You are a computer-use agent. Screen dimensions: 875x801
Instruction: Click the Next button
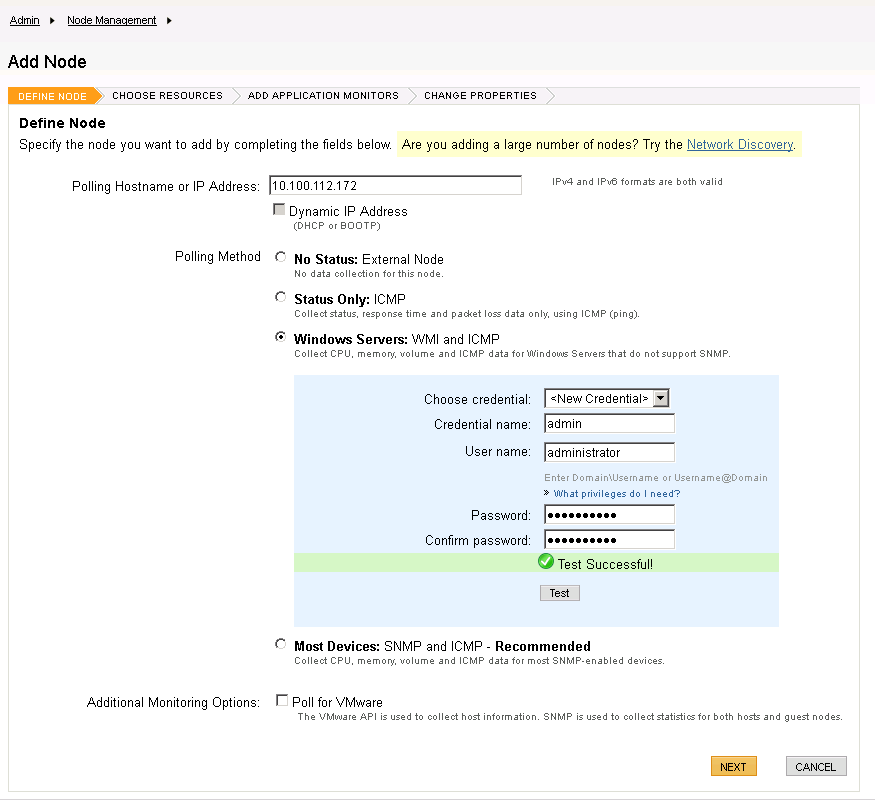coord(733,767)
